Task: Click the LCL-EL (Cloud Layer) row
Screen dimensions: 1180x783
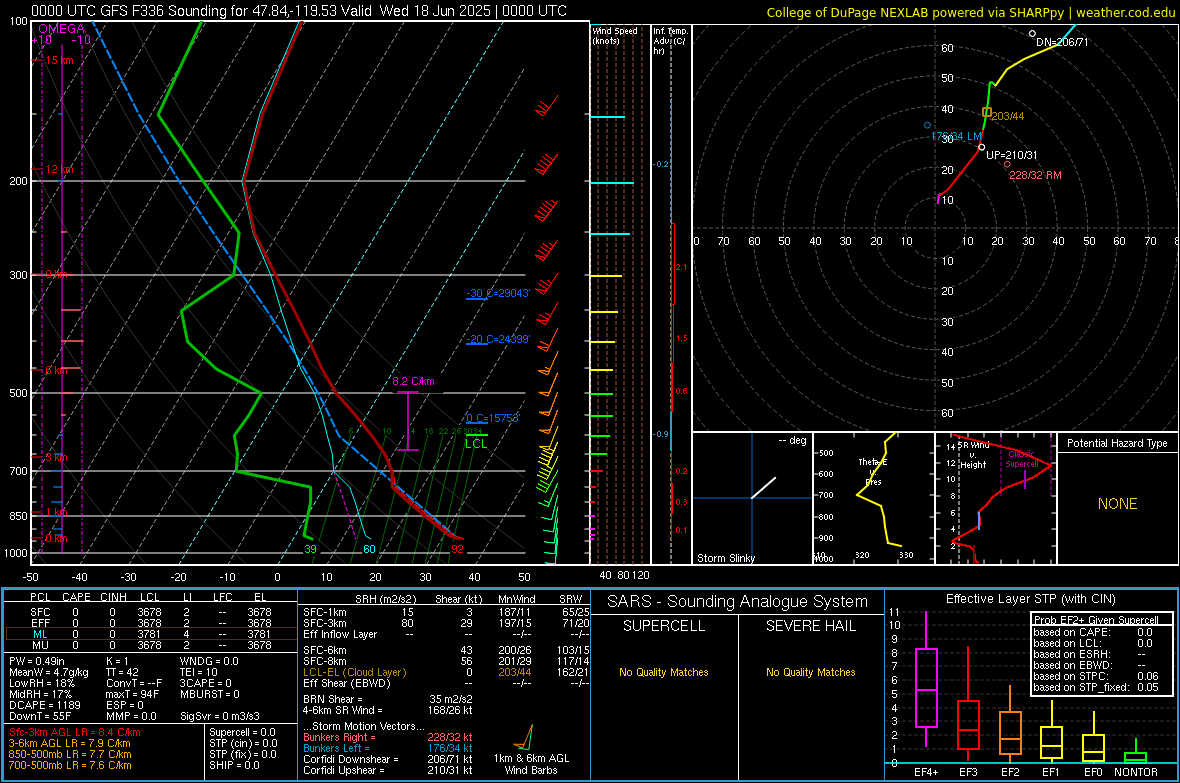Action: [446, 672]
